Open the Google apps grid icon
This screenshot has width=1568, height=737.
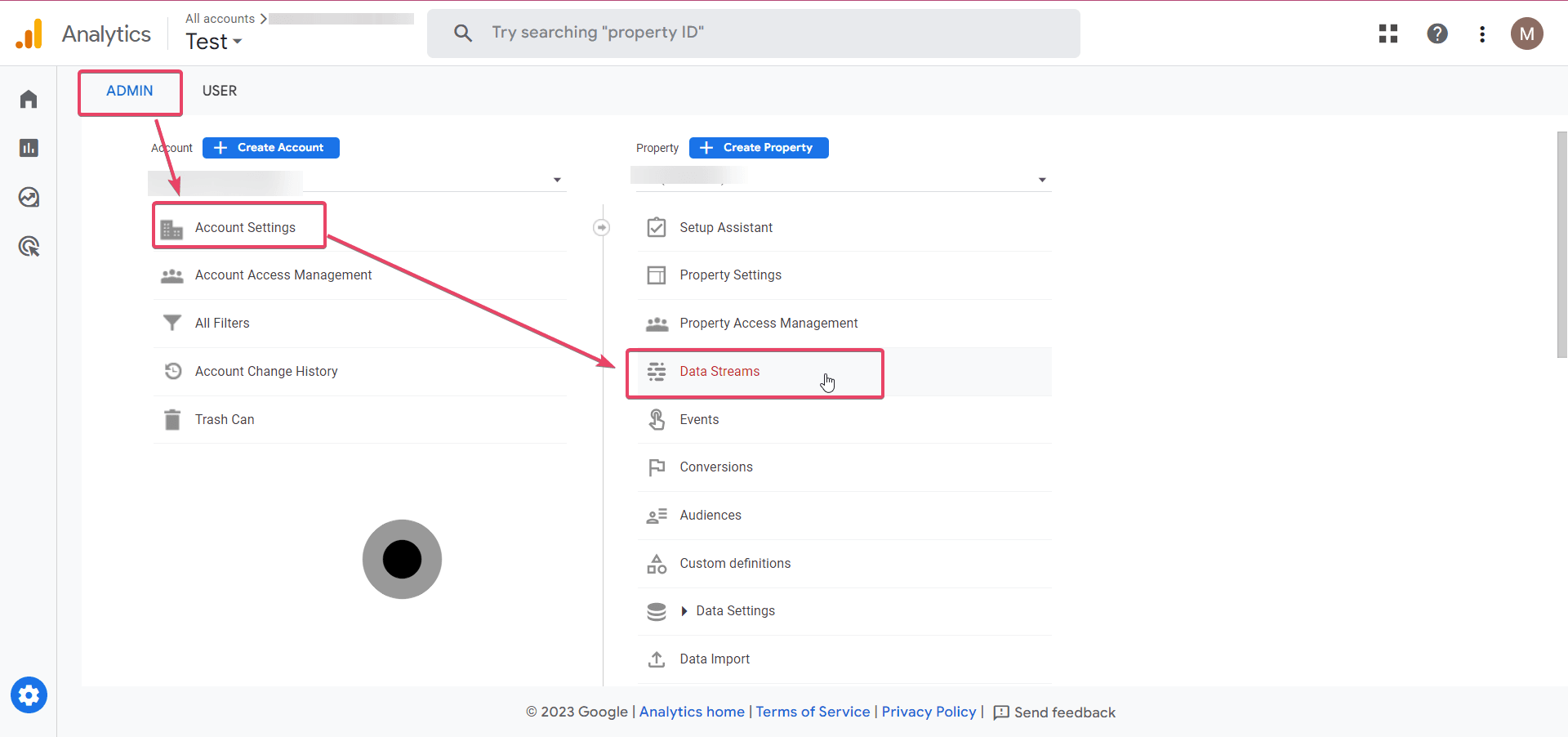tap(1388, 33)
